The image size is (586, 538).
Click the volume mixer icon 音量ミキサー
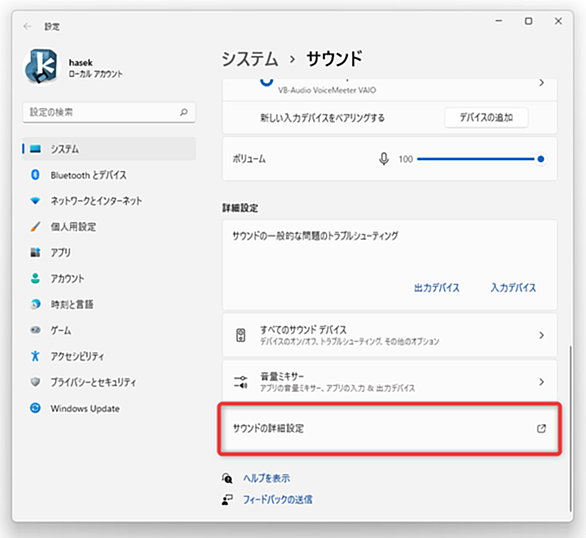[x=241, y=382]
